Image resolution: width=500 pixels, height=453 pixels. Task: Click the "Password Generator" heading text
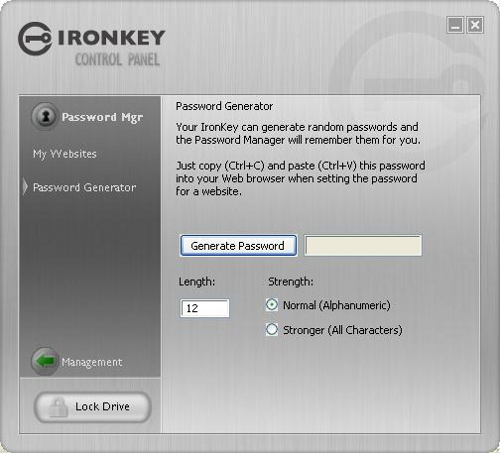tap(224, 106)
